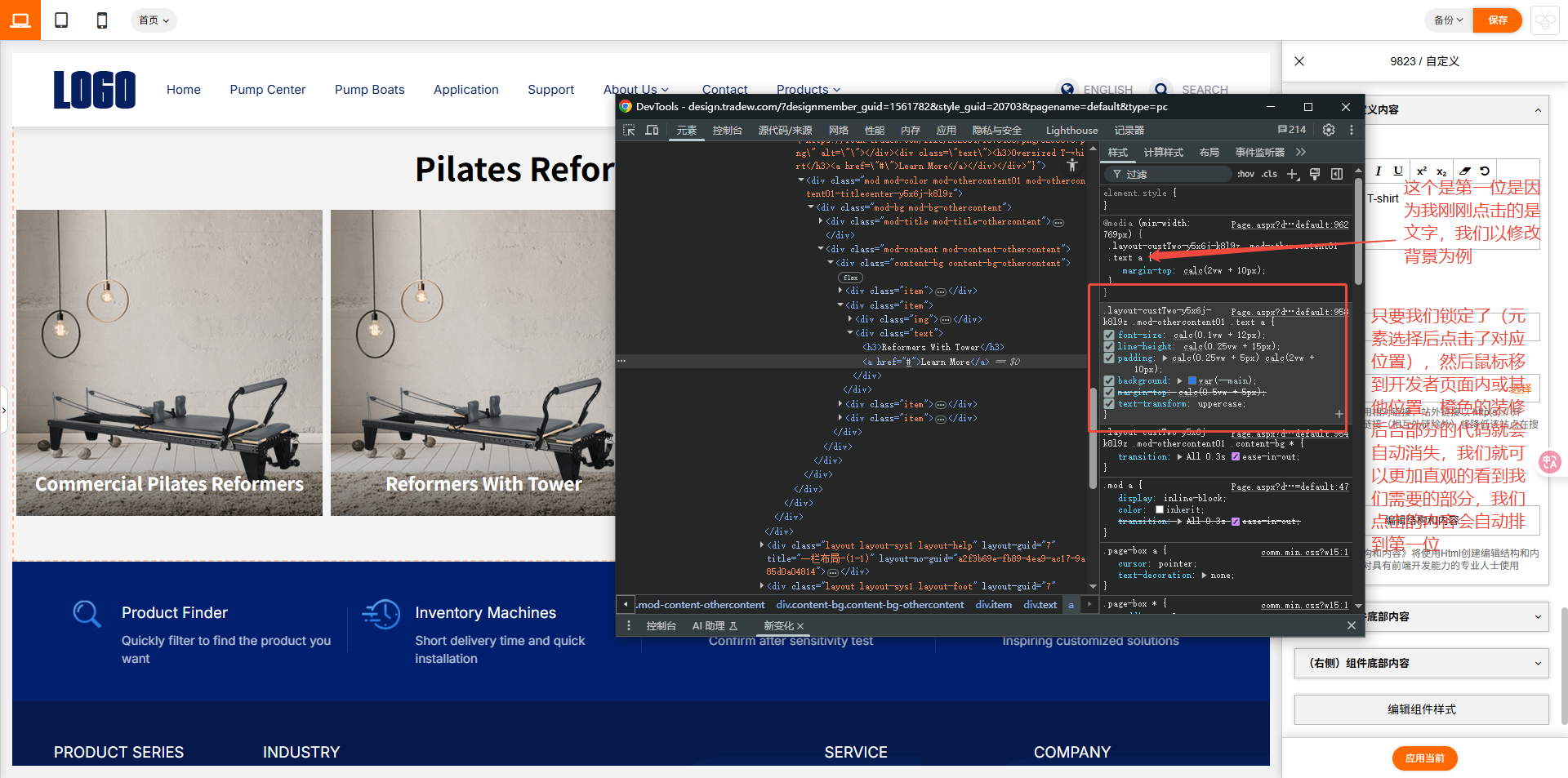Screen dimensions: 1568x778
Task: Click the globe language icon beside ENGLISH
Action: (1067, 89)
